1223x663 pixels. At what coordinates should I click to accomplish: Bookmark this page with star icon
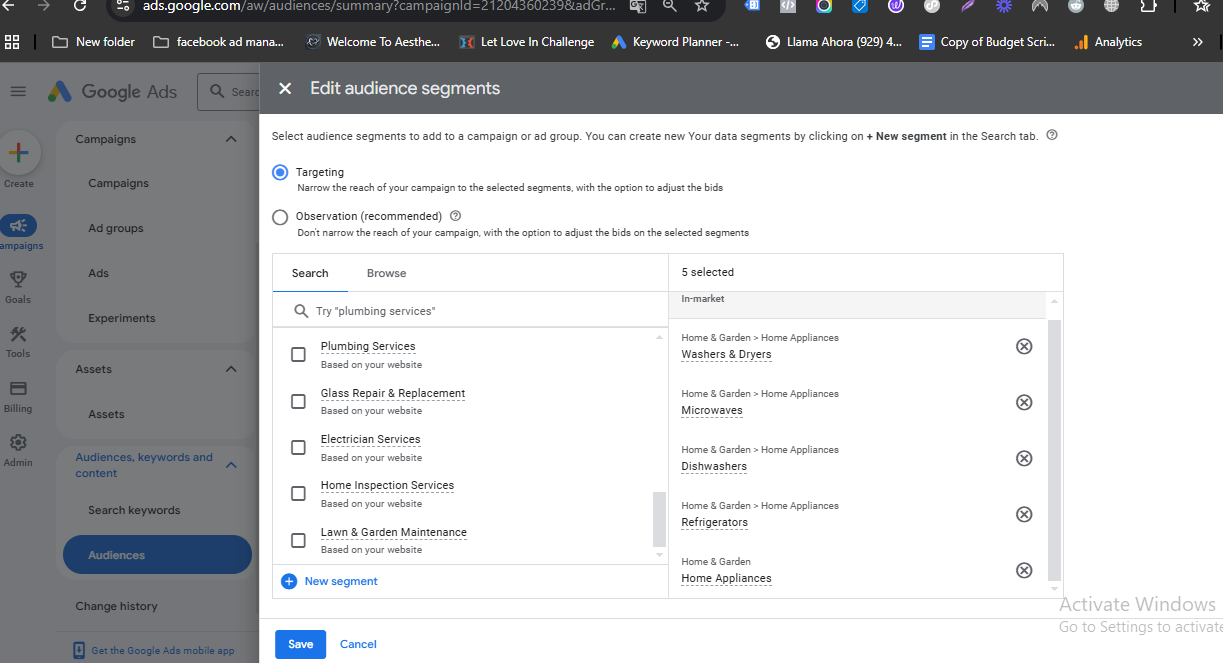[x=702, y=6]
